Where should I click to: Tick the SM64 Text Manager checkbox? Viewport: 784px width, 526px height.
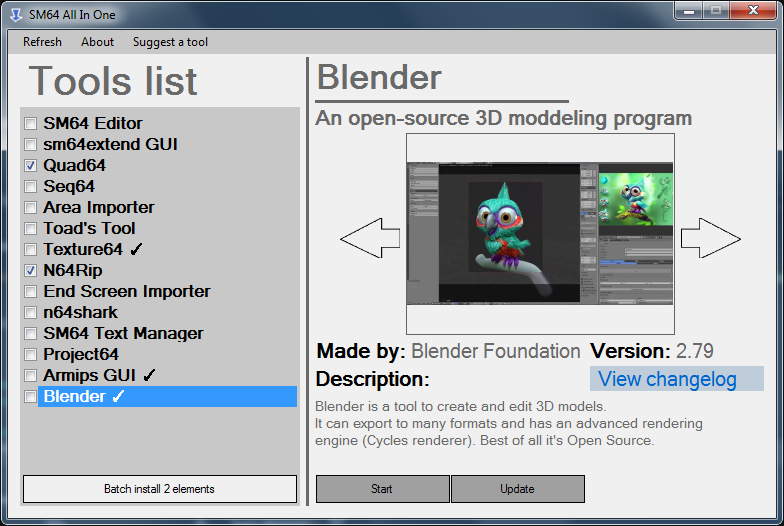tap(30, 334)
